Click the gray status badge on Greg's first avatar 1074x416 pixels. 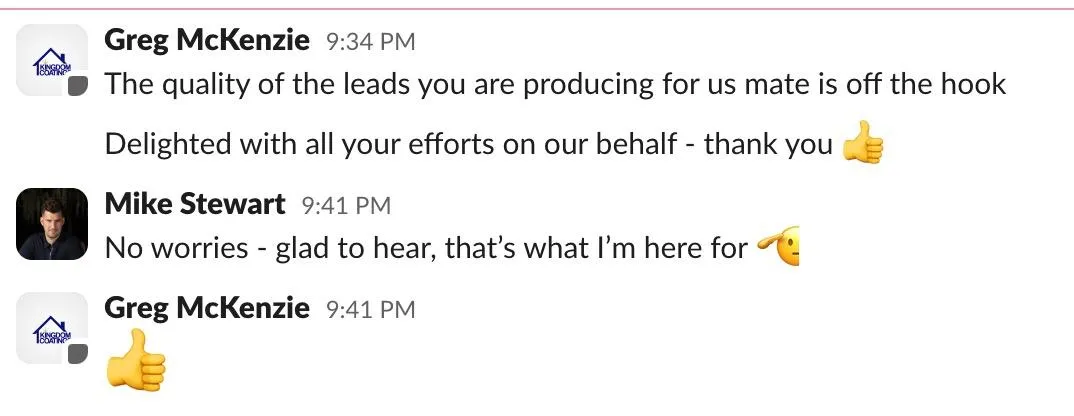point(79,86)
